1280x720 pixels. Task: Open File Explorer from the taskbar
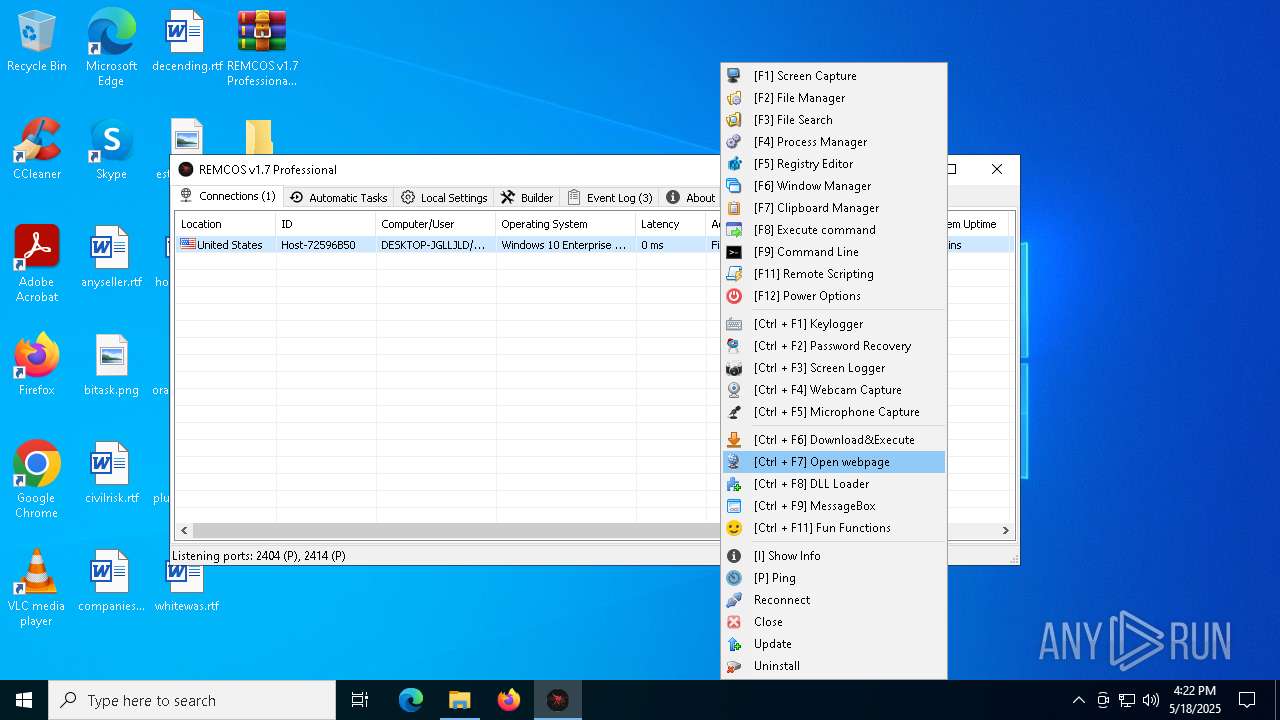pos(460,700)
